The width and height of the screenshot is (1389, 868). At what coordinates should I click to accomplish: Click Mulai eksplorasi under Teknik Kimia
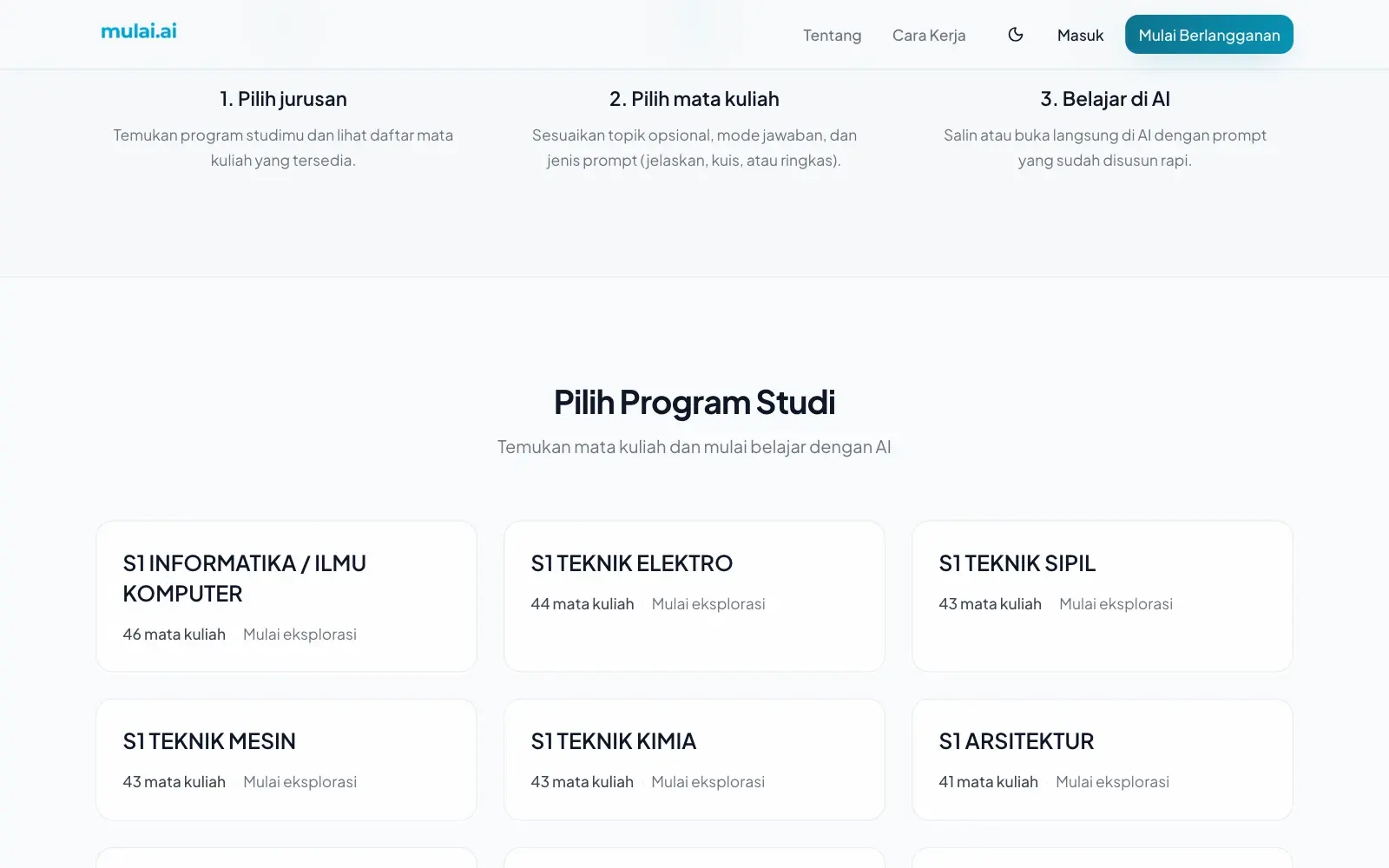(708, 782)
